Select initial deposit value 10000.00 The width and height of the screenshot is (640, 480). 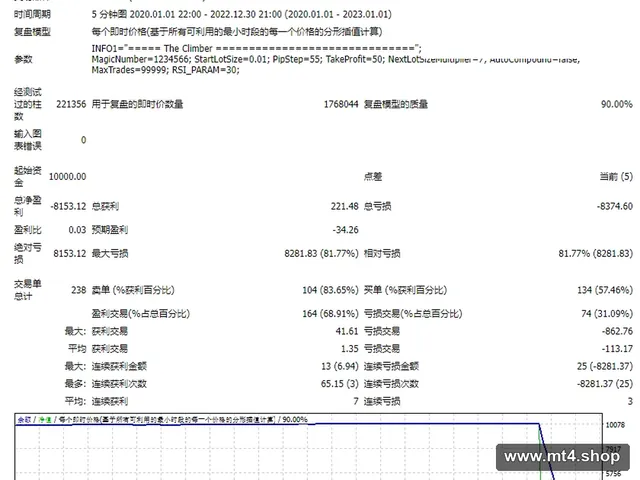click(67, 176)
